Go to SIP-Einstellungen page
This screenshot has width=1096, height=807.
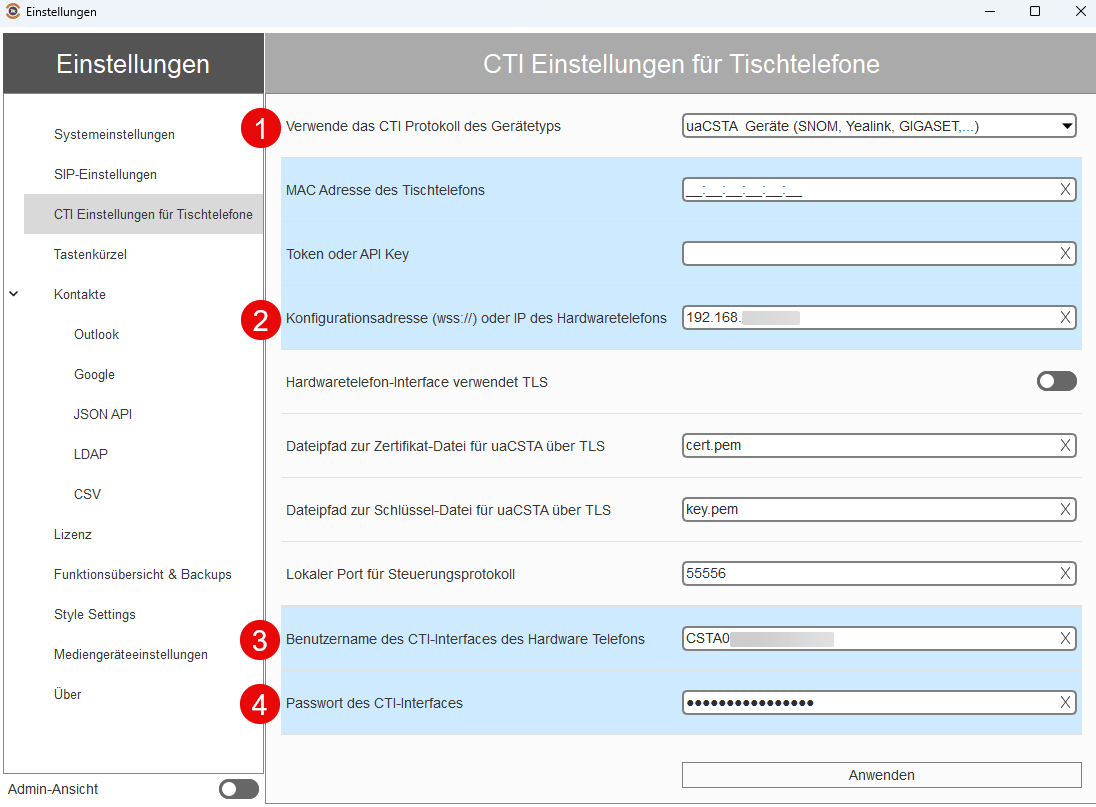tap(106, 174)
